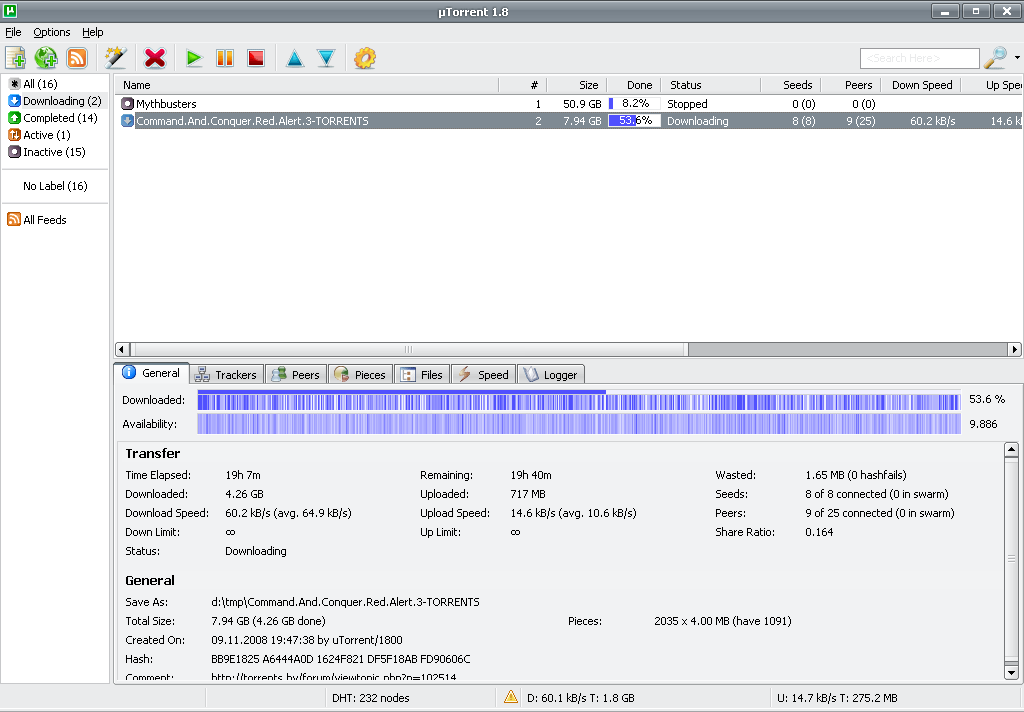The width and height of the screenshot is (1024, 712).
Task: Sort by Peers column header
Action: click(x=851, y=85)
